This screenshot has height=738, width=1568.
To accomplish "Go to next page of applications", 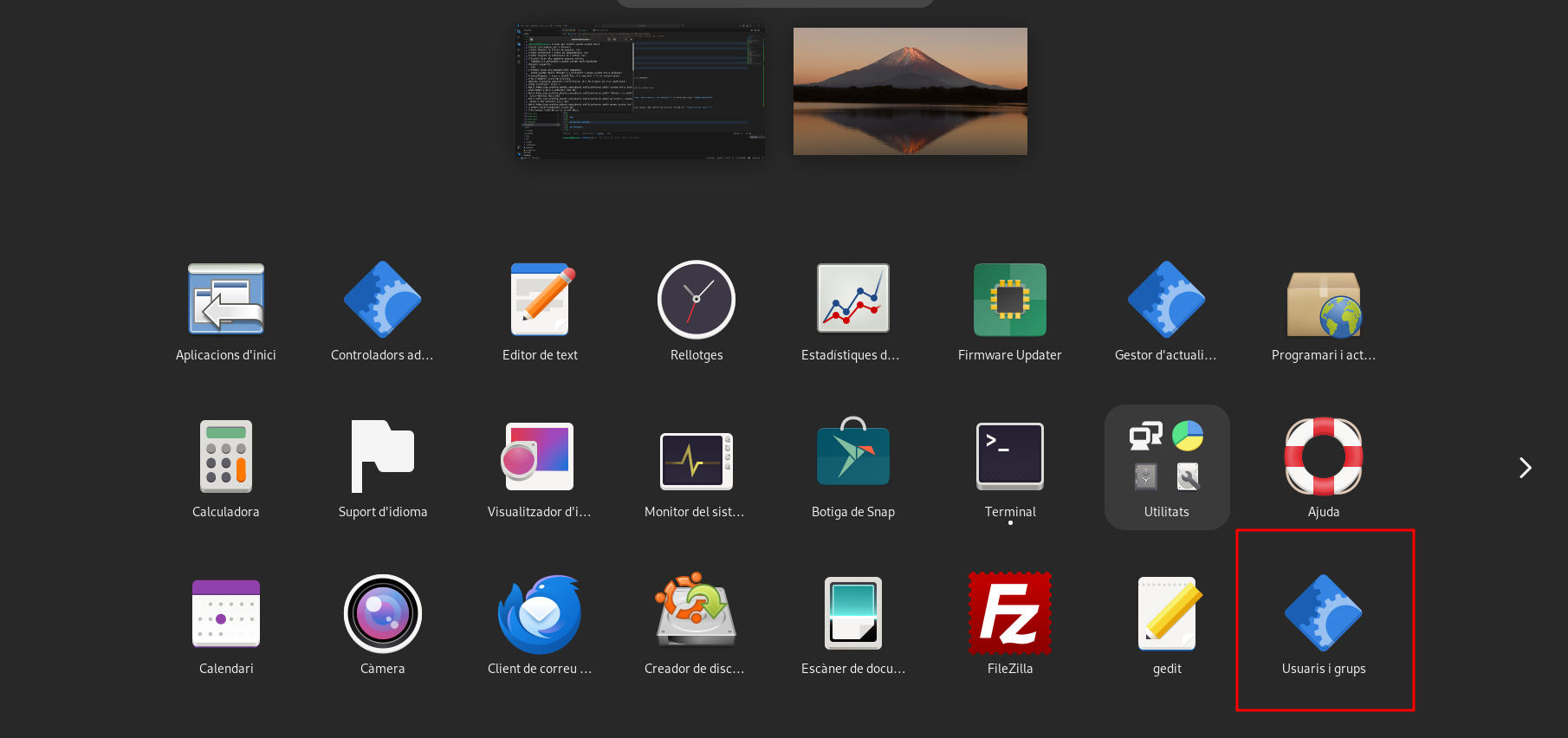I will tap(1525, 468).
